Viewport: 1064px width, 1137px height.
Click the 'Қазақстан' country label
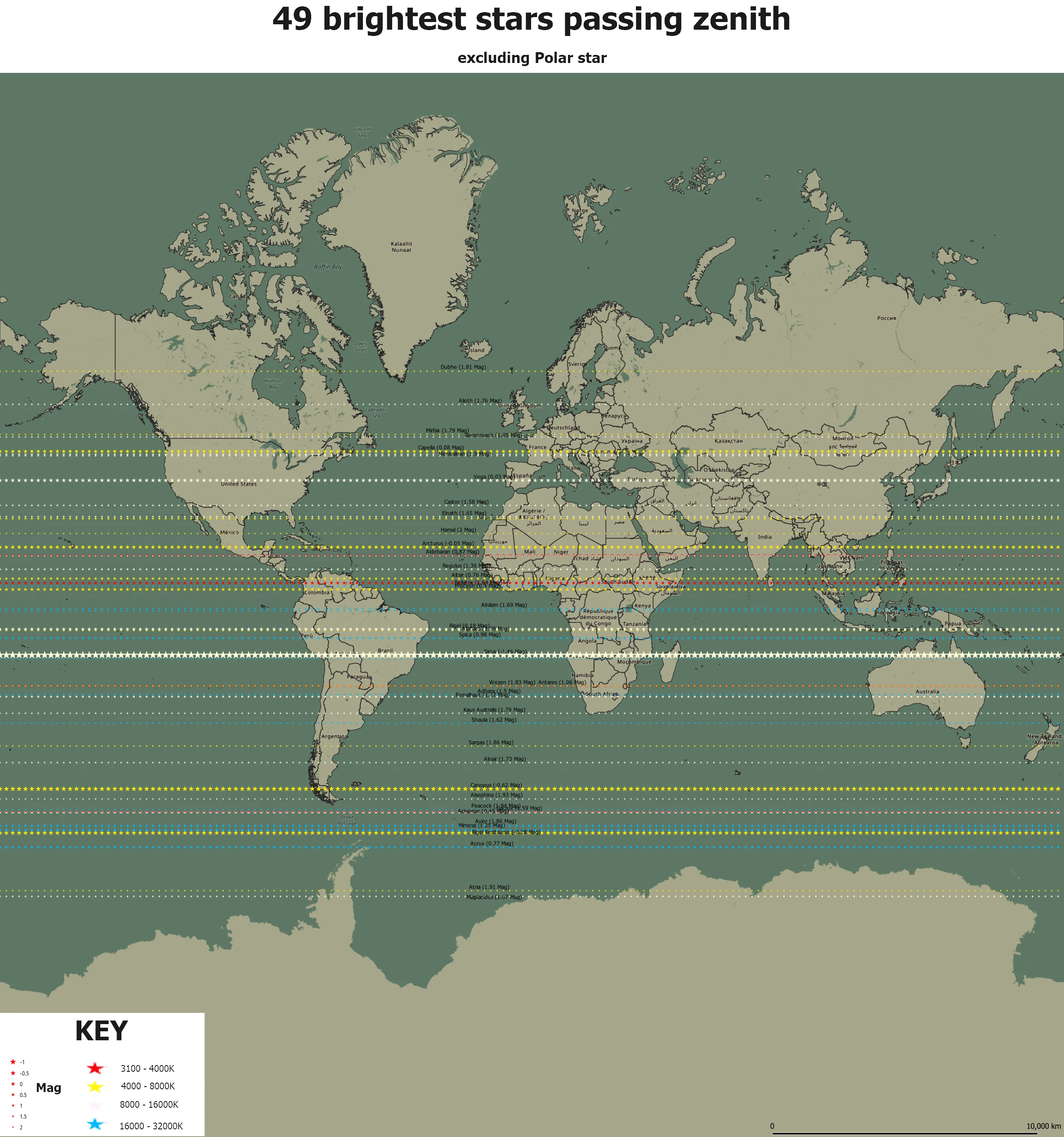(729, 442)
